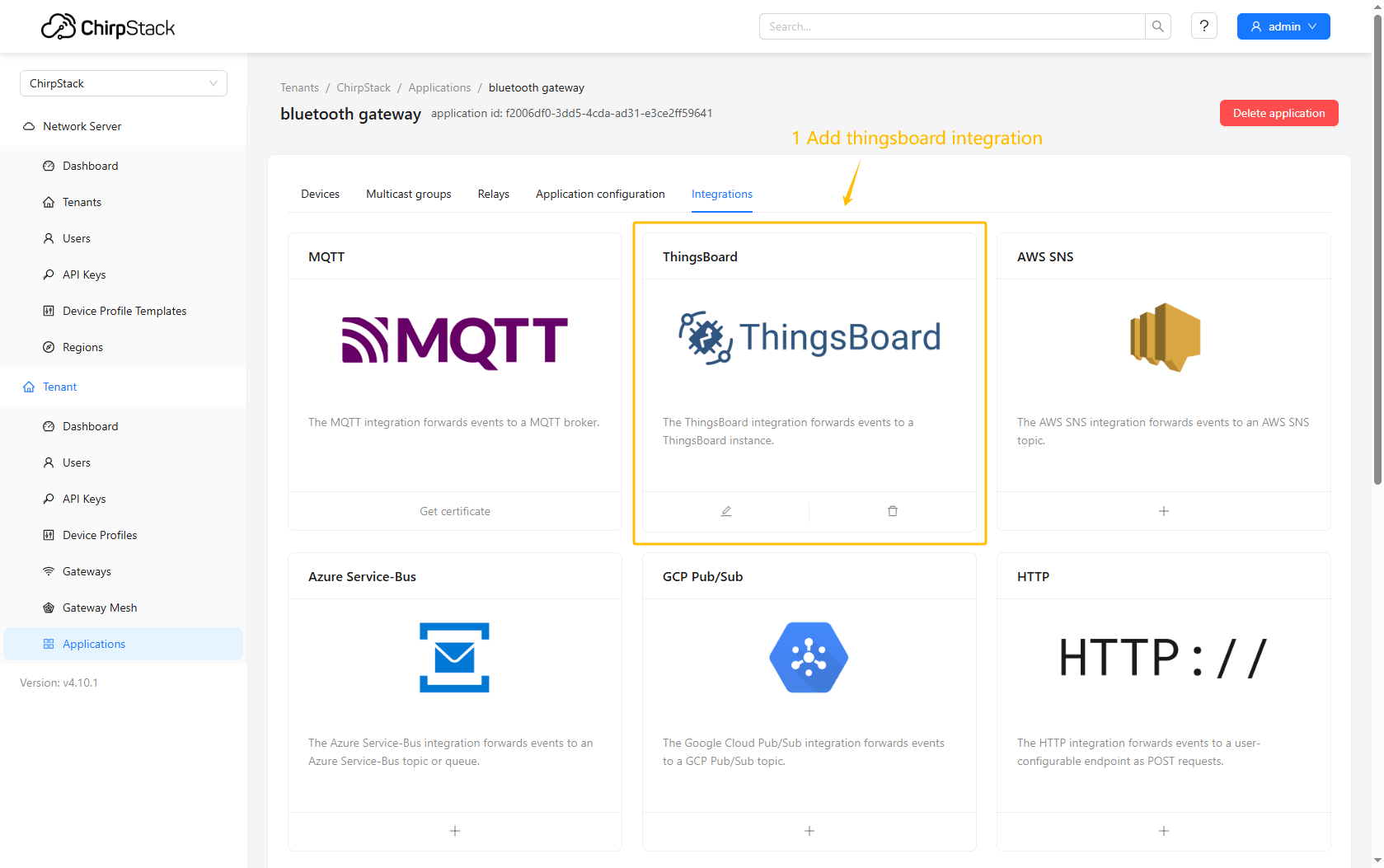Add HTTP integration plus icon

coord(1163,831)
